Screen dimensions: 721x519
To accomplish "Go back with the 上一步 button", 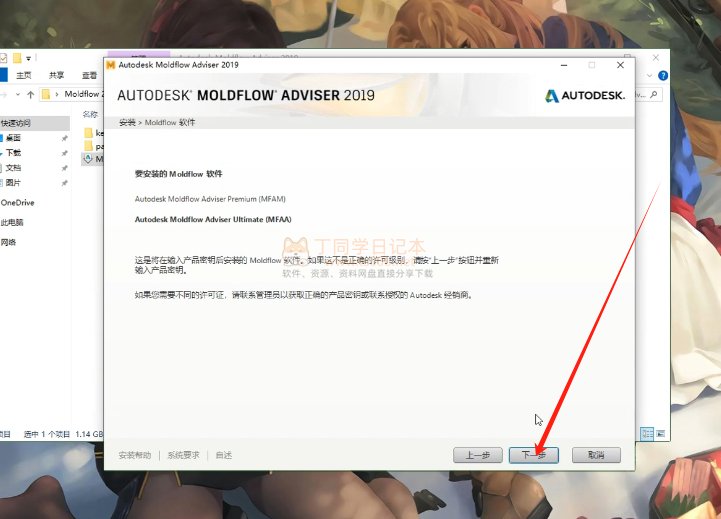I will 477,455.
